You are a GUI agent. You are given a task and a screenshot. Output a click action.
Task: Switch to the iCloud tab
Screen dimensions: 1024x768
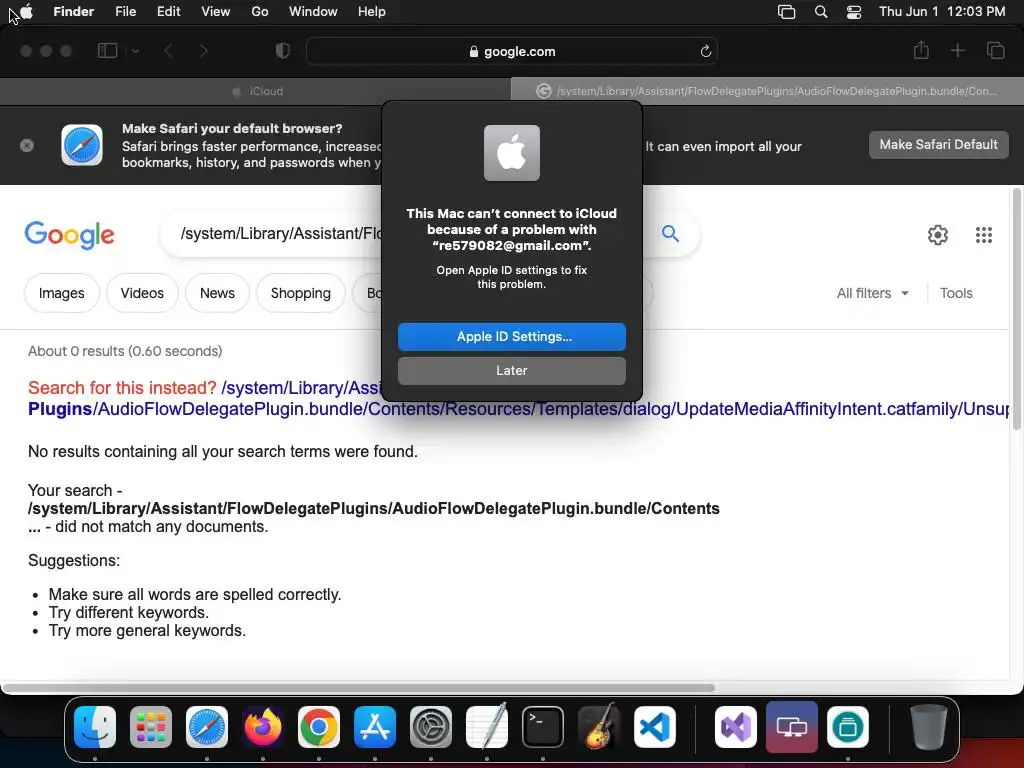click(x=256, y=91)
